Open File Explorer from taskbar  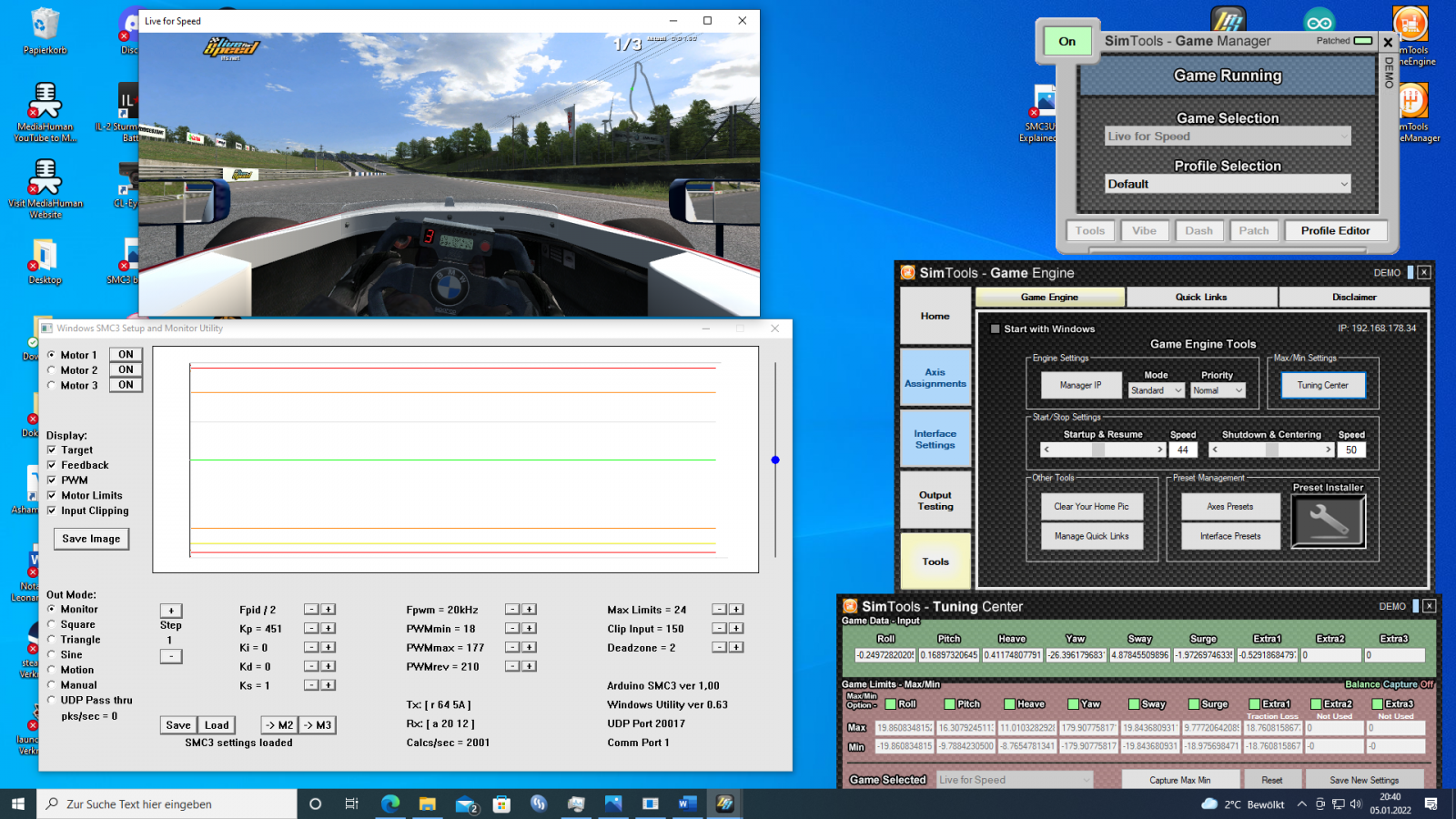point(428,804)
